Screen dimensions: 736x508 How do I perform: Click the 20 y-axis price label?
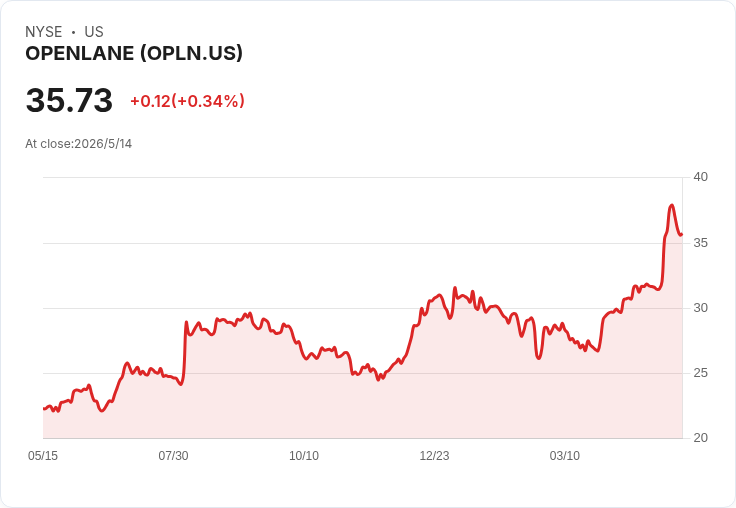click(x=700, y=438)
